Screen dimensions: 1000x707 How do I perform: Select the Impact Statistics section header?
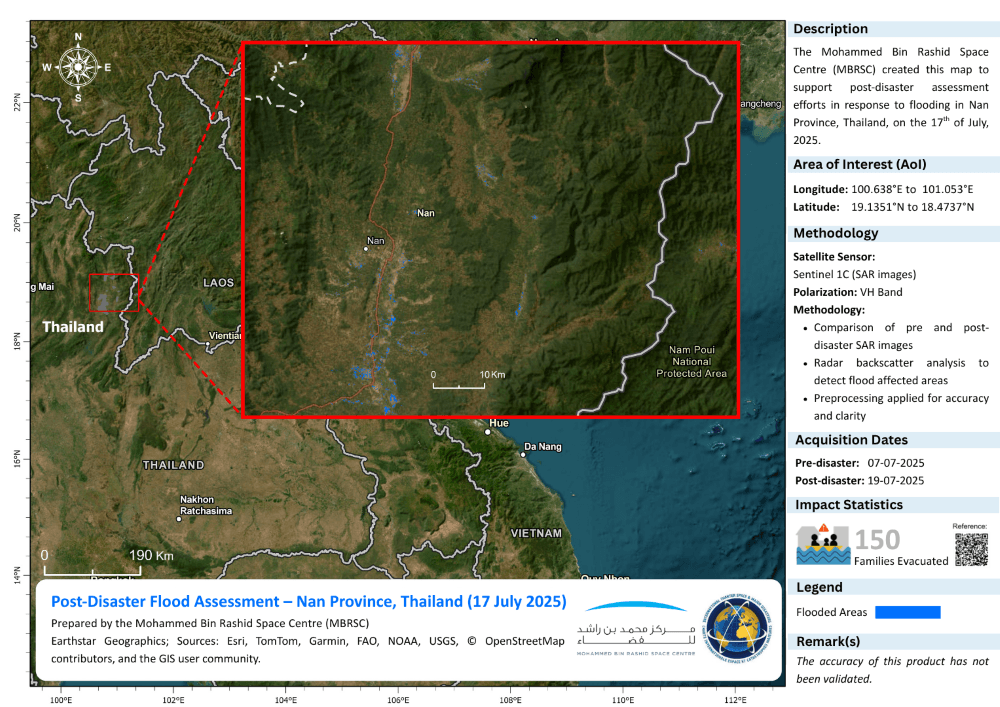pos(848,505)
